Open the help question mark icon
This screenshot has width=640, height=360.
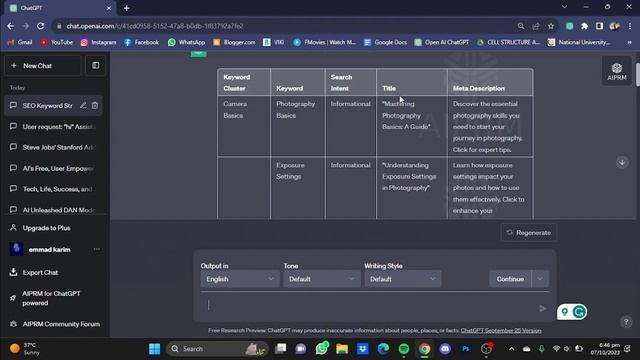pos(626,322)
